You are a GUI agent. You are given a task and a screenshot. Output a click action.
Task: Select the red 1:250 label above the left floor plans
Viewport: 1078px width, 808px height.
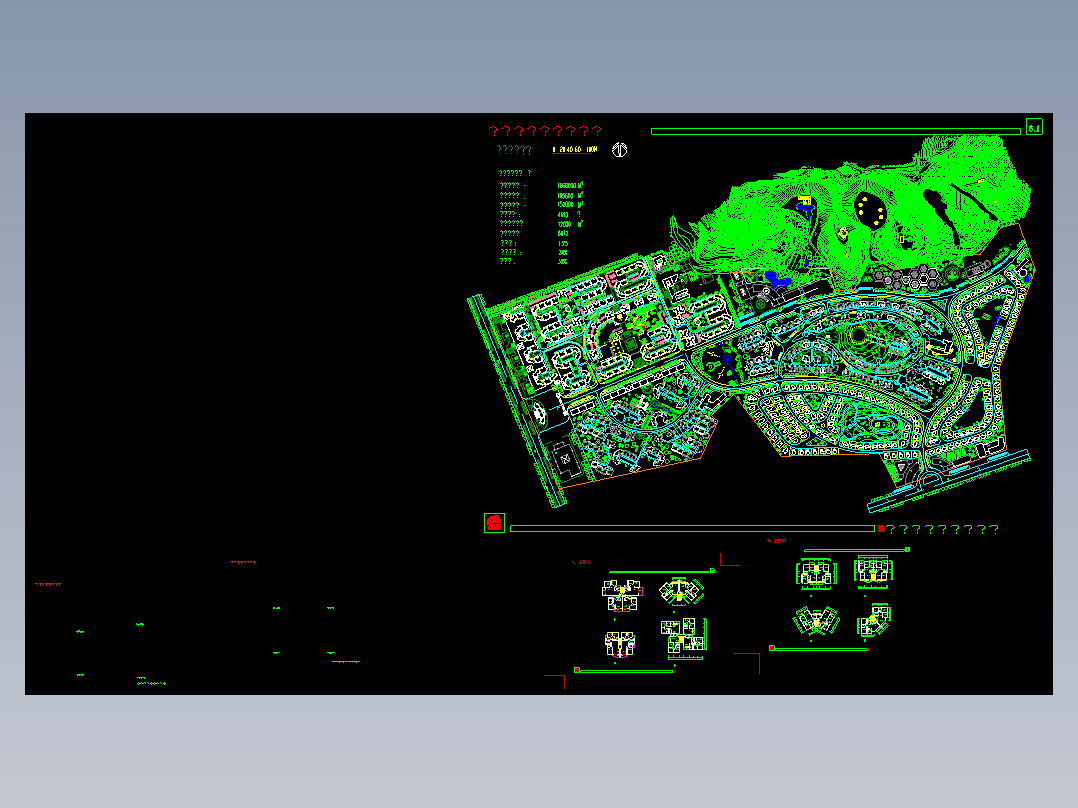pyautogui.click(x=582, y=562)
